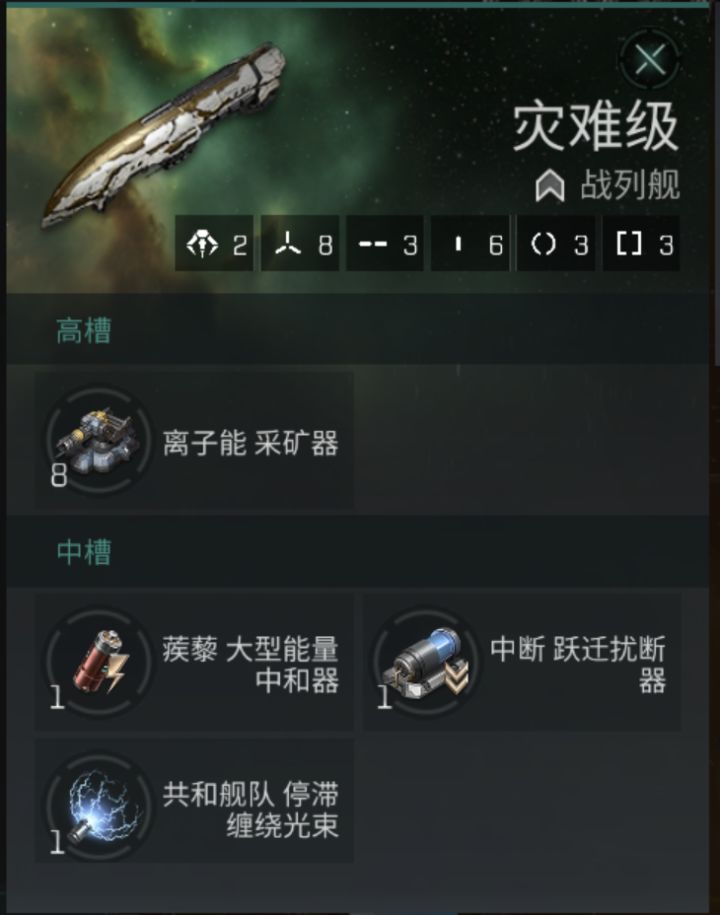720x915 pixels.
Task: Click the drone slot count icon
Action: click(202, 244)
